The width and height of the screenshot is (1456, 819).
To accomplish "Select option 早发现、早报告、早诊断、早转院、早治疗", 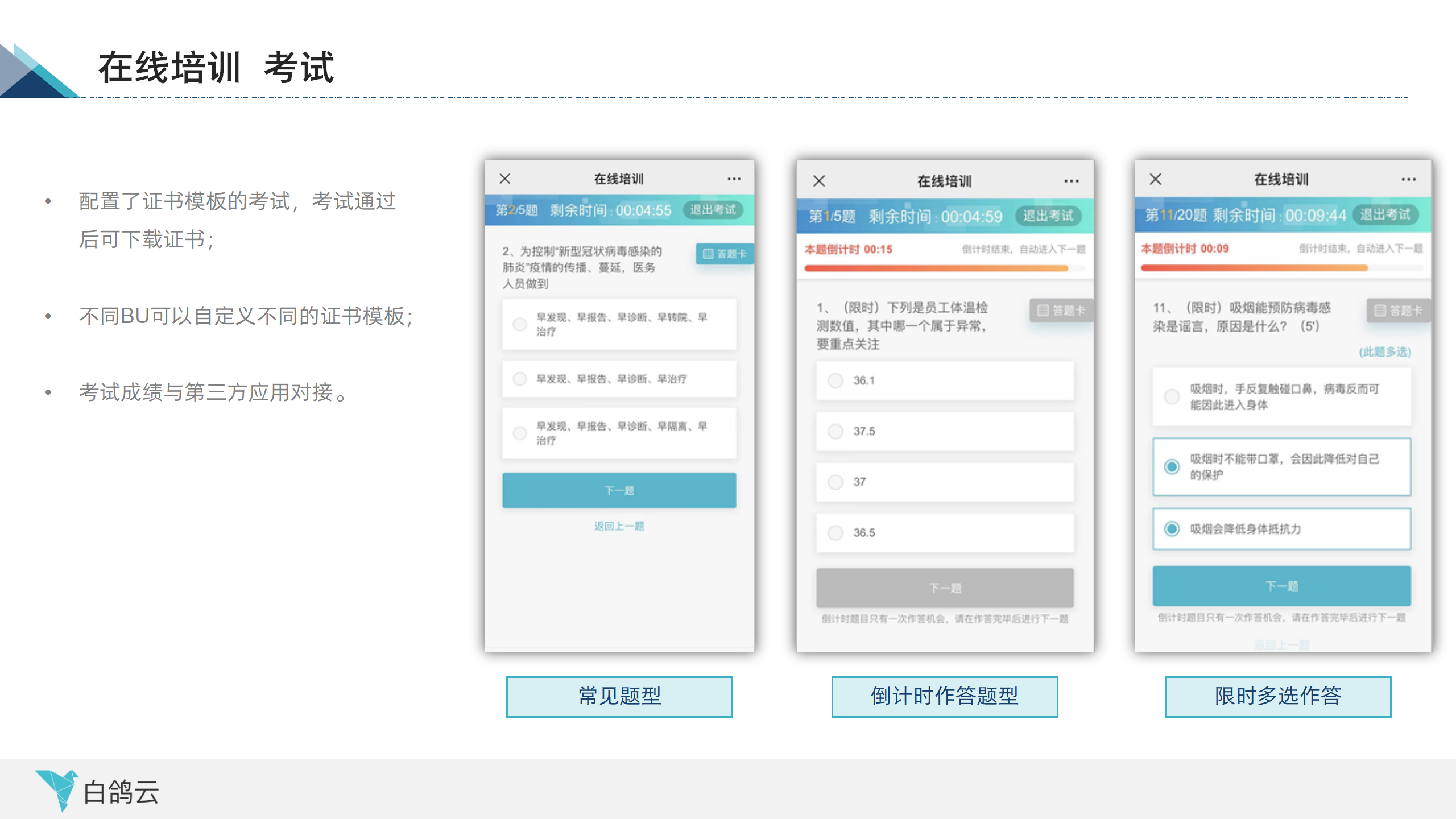I will pyautogui.click(x=619, y=324).
